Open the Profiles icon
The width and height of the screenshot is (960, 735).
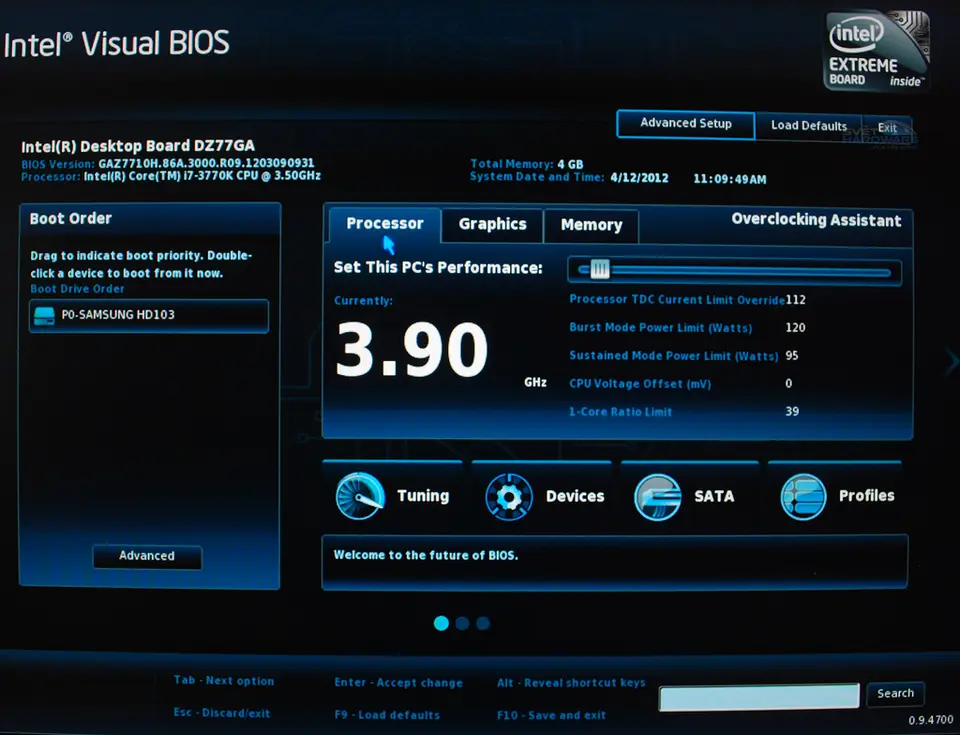point(804,496)
